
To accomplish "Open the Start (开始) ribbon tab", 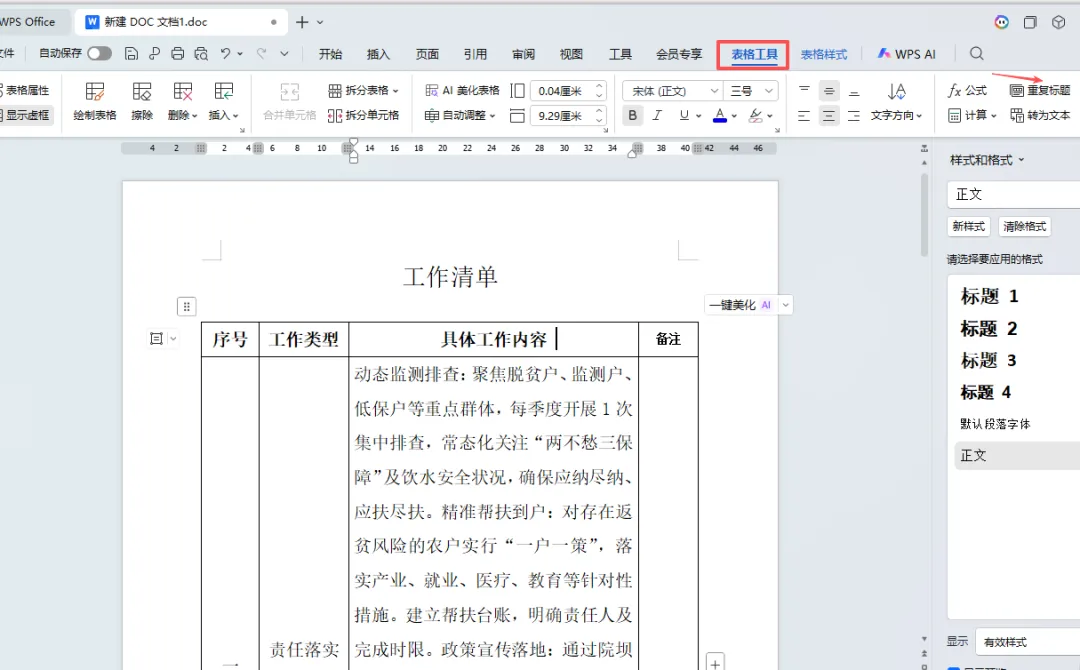I will coord(331,54).
